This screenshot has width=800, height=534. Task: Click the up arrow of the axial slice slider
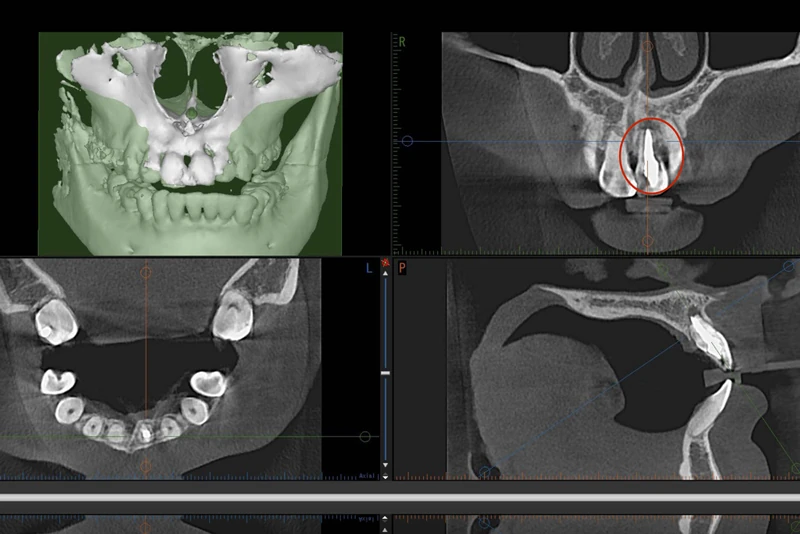tap(385, 274)
